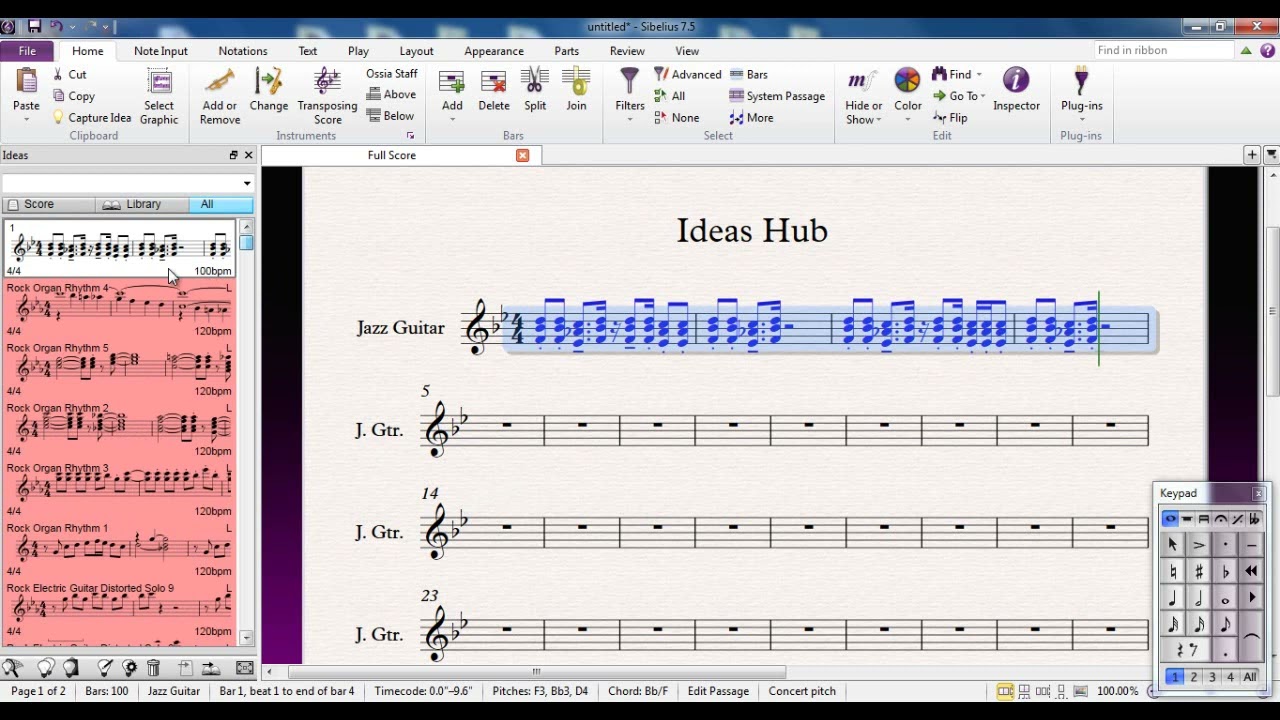Click the Change instrument icon

click(268, 81)
